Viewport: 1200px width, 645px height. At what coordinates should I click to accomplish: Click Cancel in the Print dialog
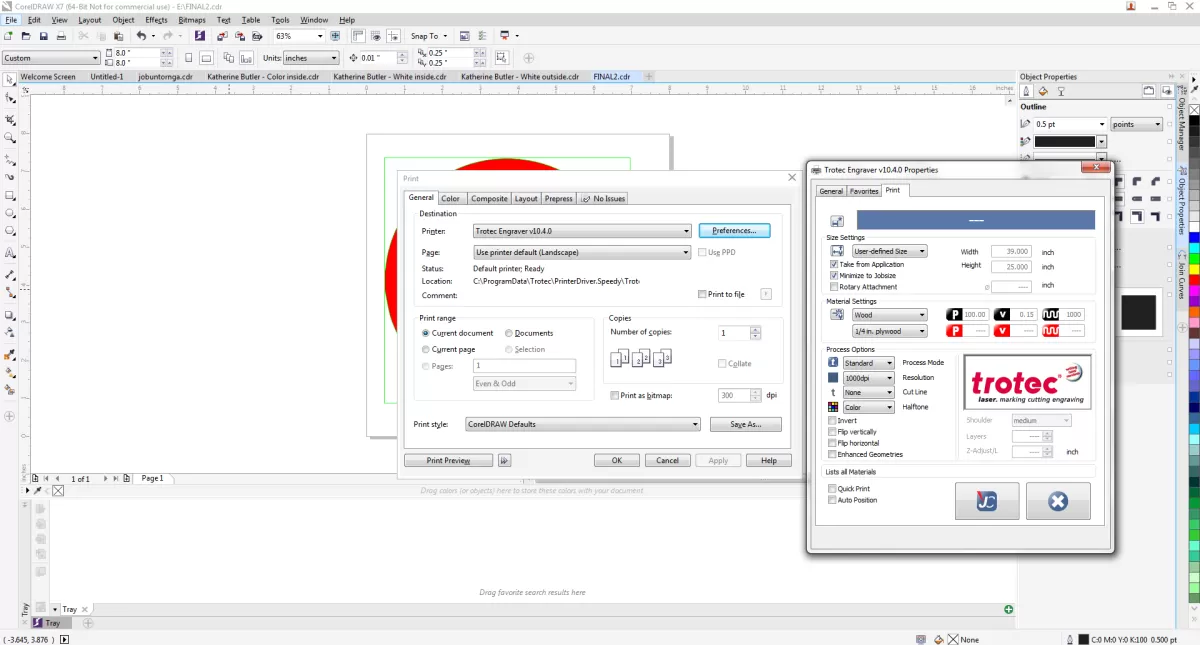point(667,461)
